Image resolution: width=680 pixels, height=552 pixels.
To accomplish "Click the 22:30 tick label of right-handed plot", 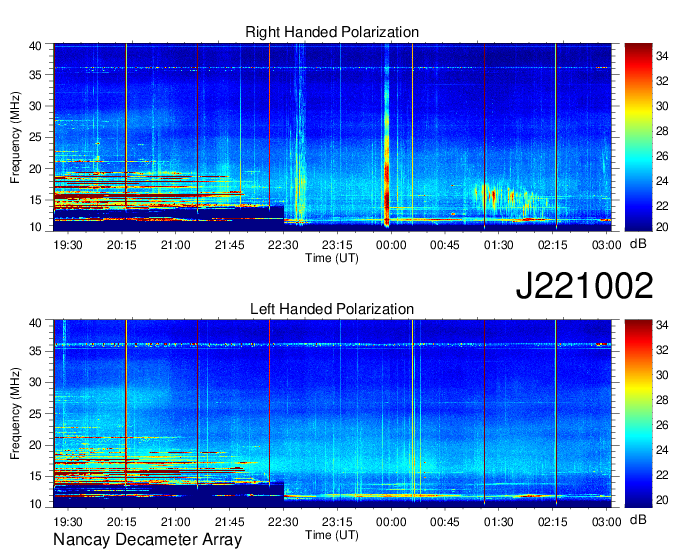I will [x=283, y=245].
